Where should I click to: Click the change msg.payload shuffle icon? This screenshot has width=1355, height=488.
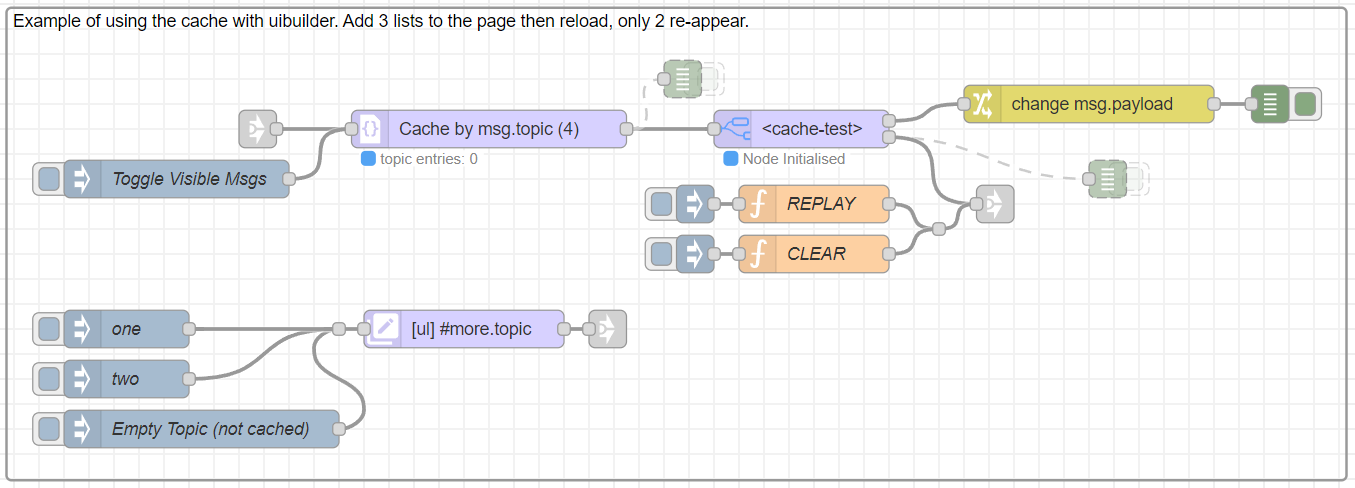pos(982,104)
